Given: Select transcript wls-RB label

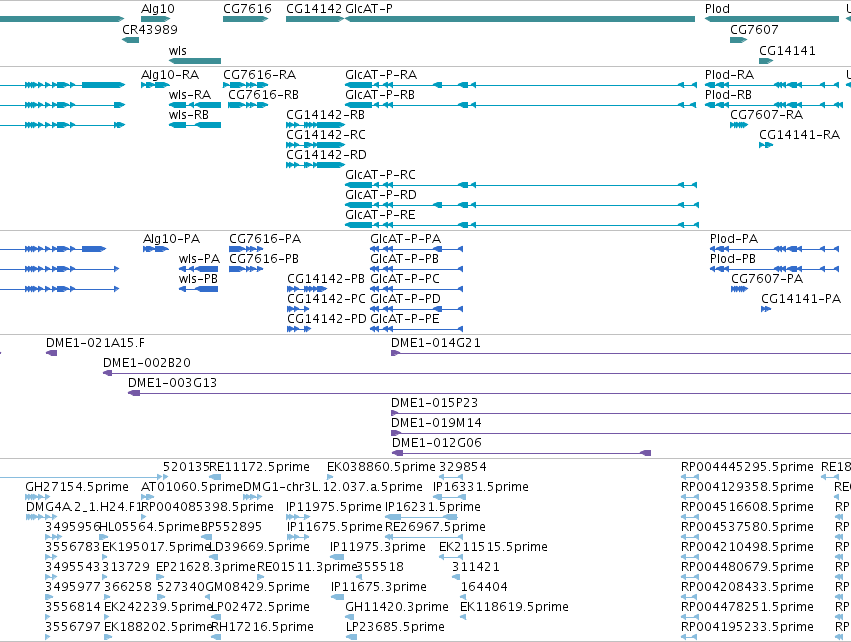Looking at the screenshot, I should point(189,115).
